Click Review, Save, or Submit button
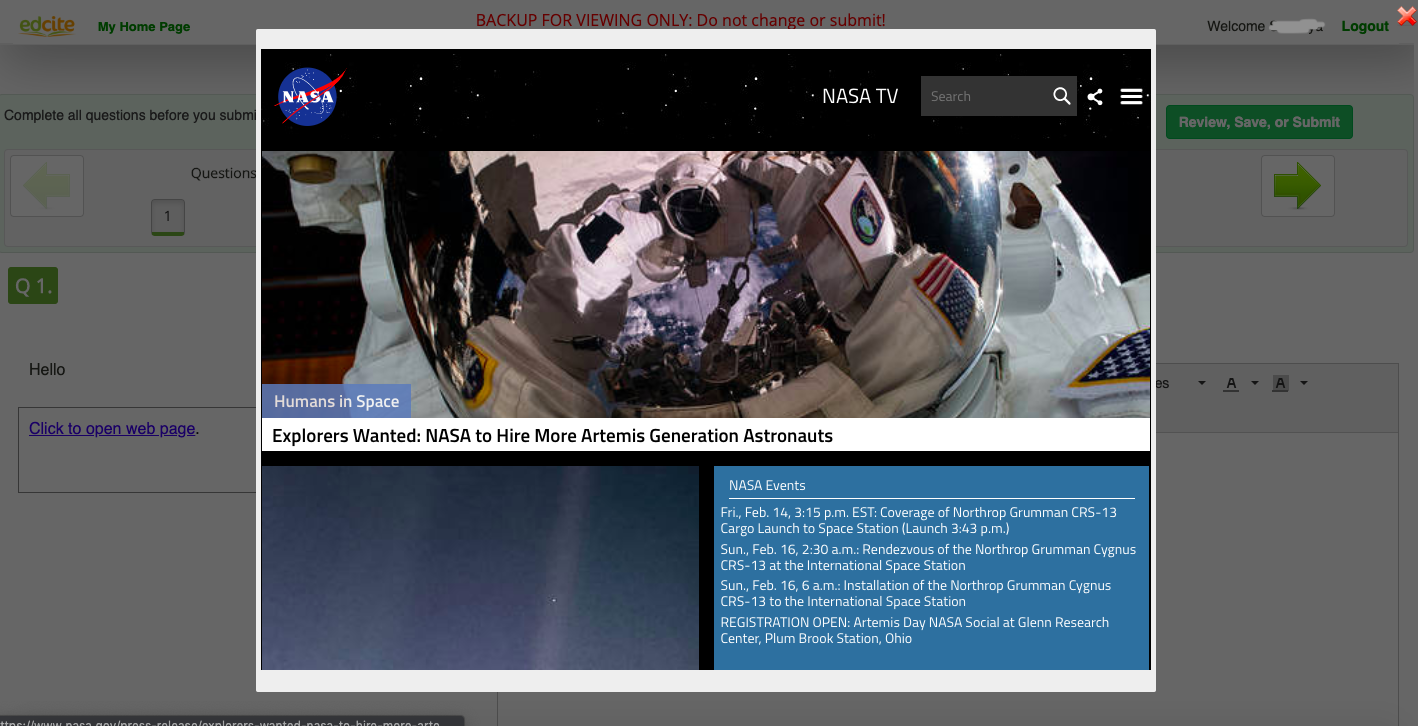1418x726 pixels. (1259, 122)
